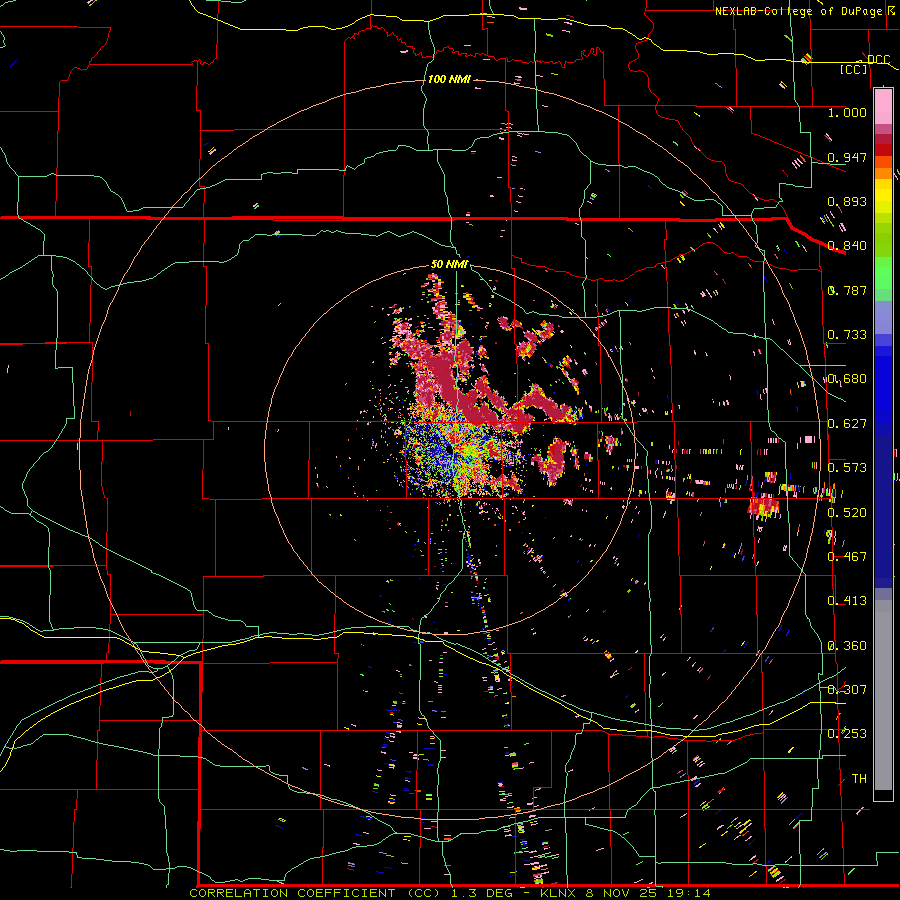Viewport: 900px width, 900px height.
Task: Select the 0.627 value on the color scale
Action: point(847,424)
